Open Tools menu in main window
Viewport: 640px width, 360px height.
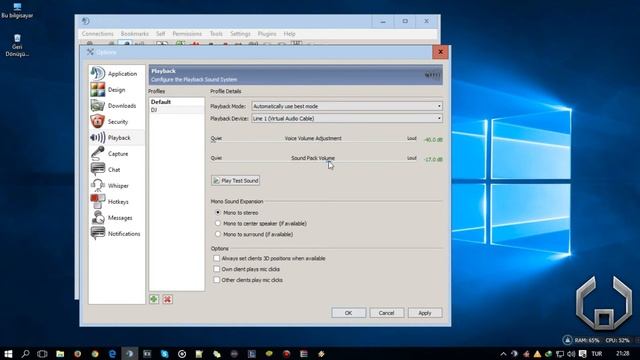[x=216, y=34]
